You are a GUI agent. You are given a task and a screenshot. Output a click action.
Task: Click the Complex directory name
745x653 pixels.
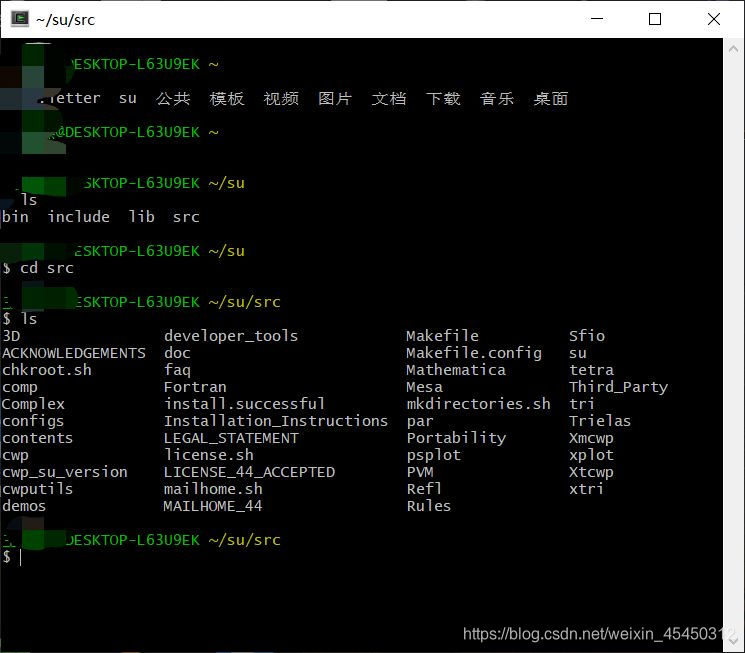pos(33,404)
